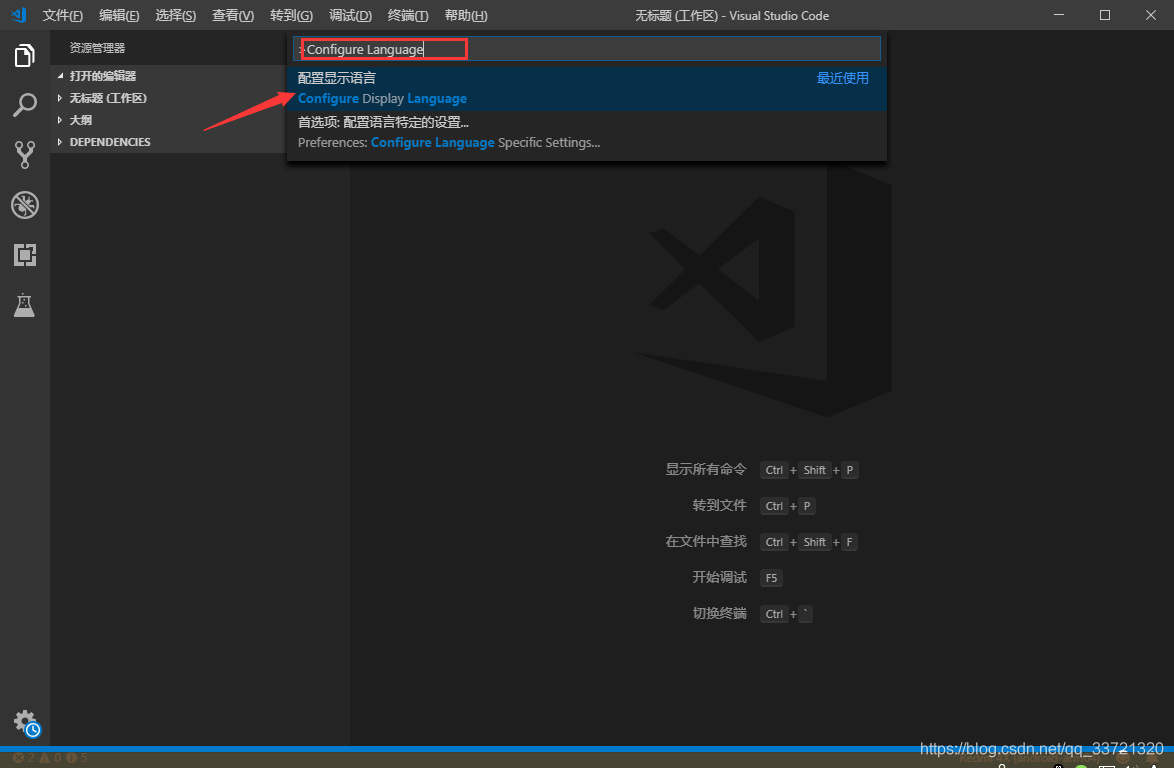Viewport: 1174px width, 768px height.
Task: Open the Manage gear icon
Action: [x=26, y=723]
